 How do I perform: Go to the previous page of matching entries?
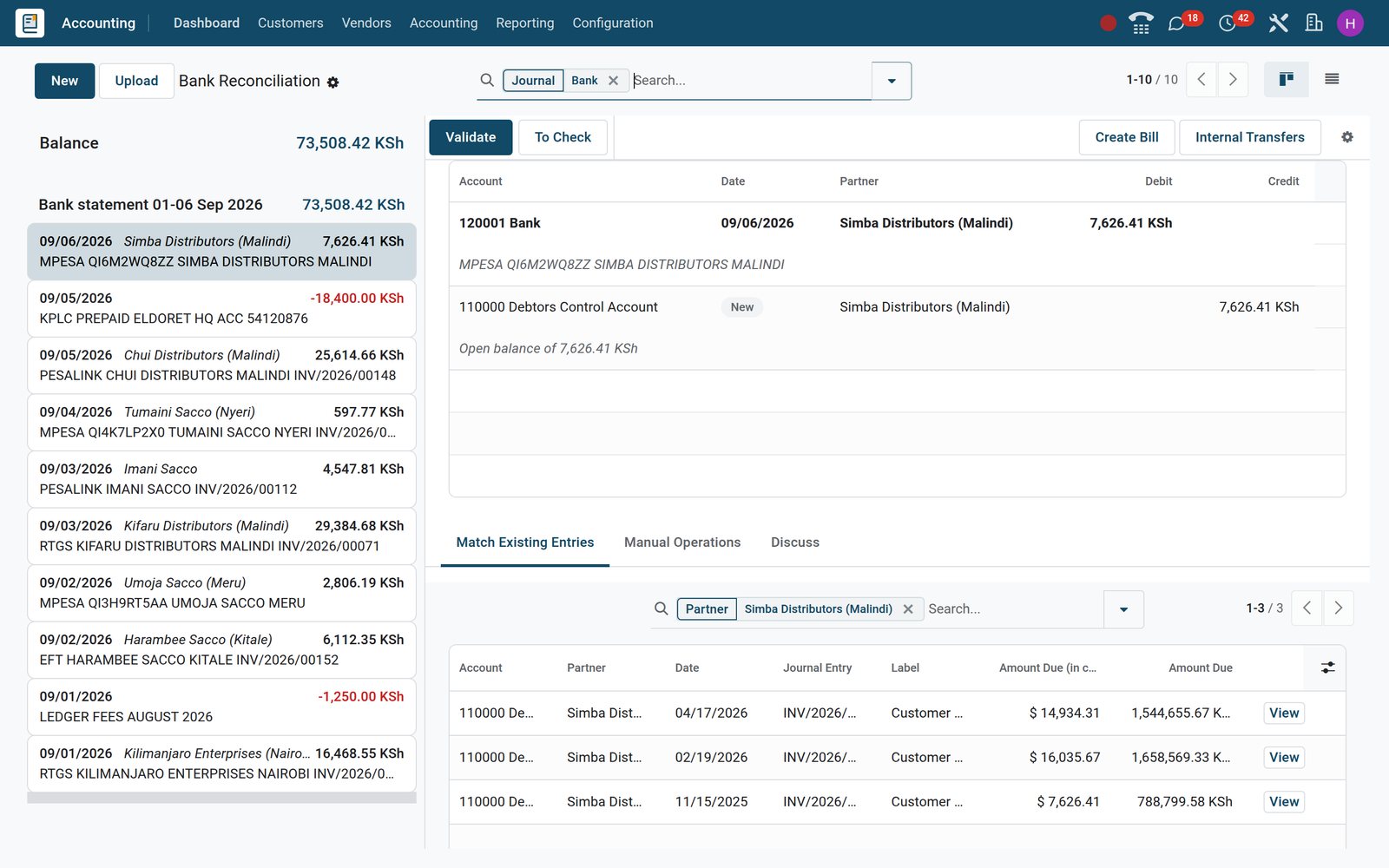[1307, 608]
